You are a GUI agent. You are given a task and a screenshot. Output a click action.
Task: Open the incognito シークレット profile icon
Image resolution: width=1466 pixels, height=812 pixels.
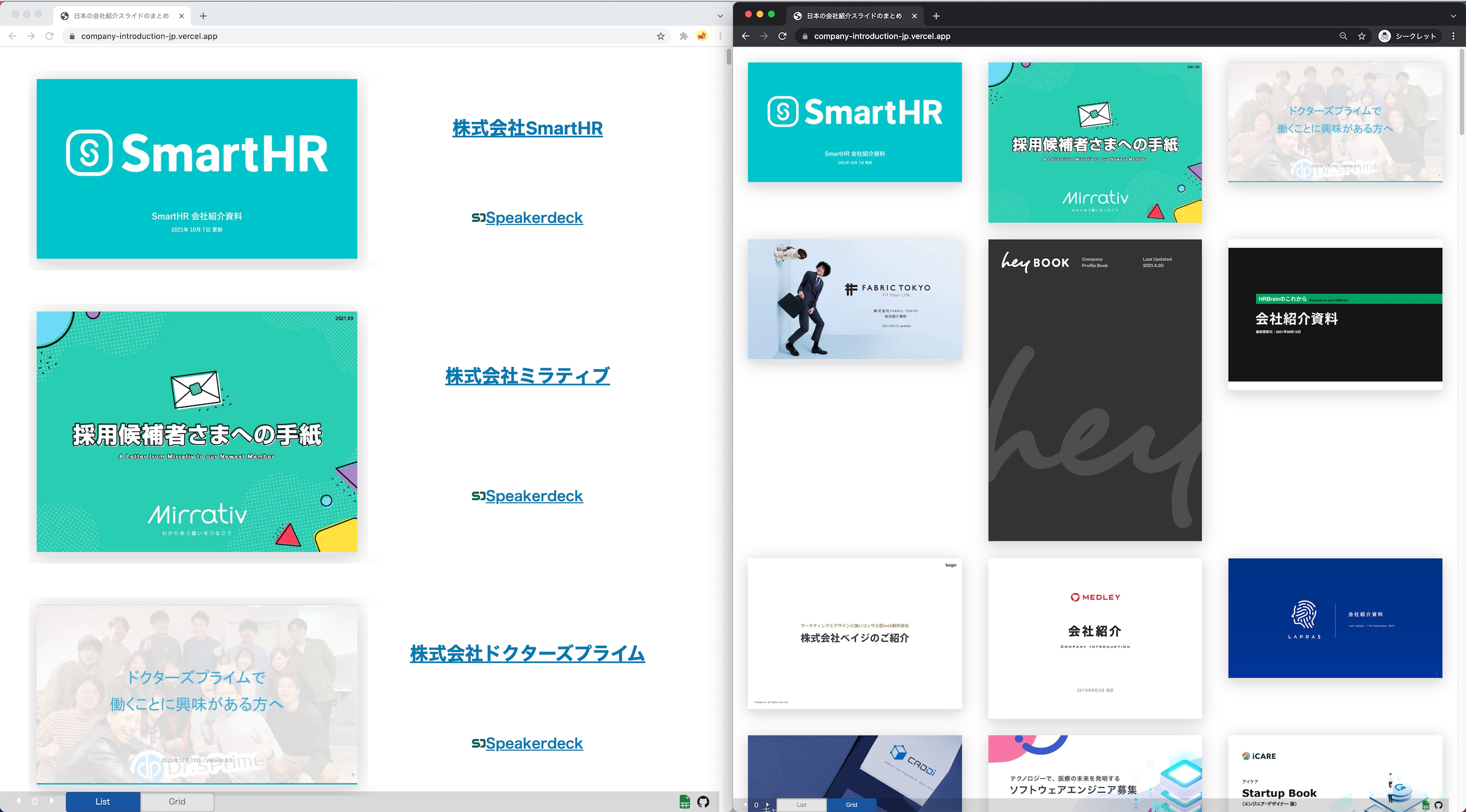click(1385, 36)
